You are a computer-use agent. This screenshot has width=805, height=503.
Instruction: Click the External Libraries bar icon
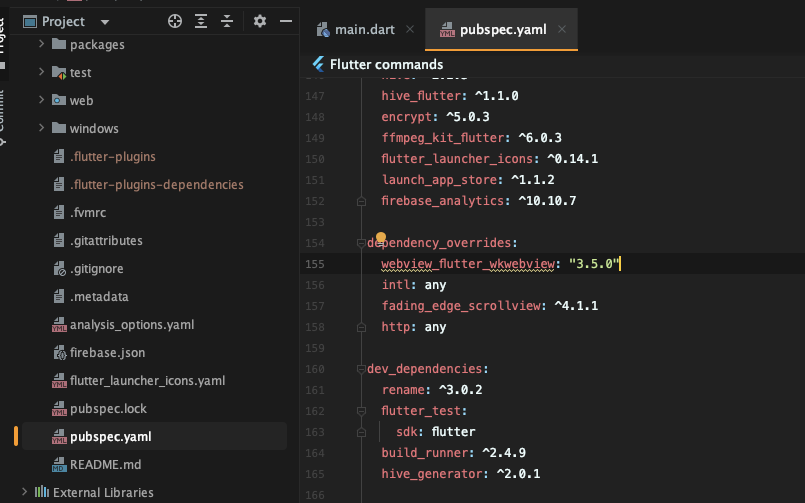point(42,492)
